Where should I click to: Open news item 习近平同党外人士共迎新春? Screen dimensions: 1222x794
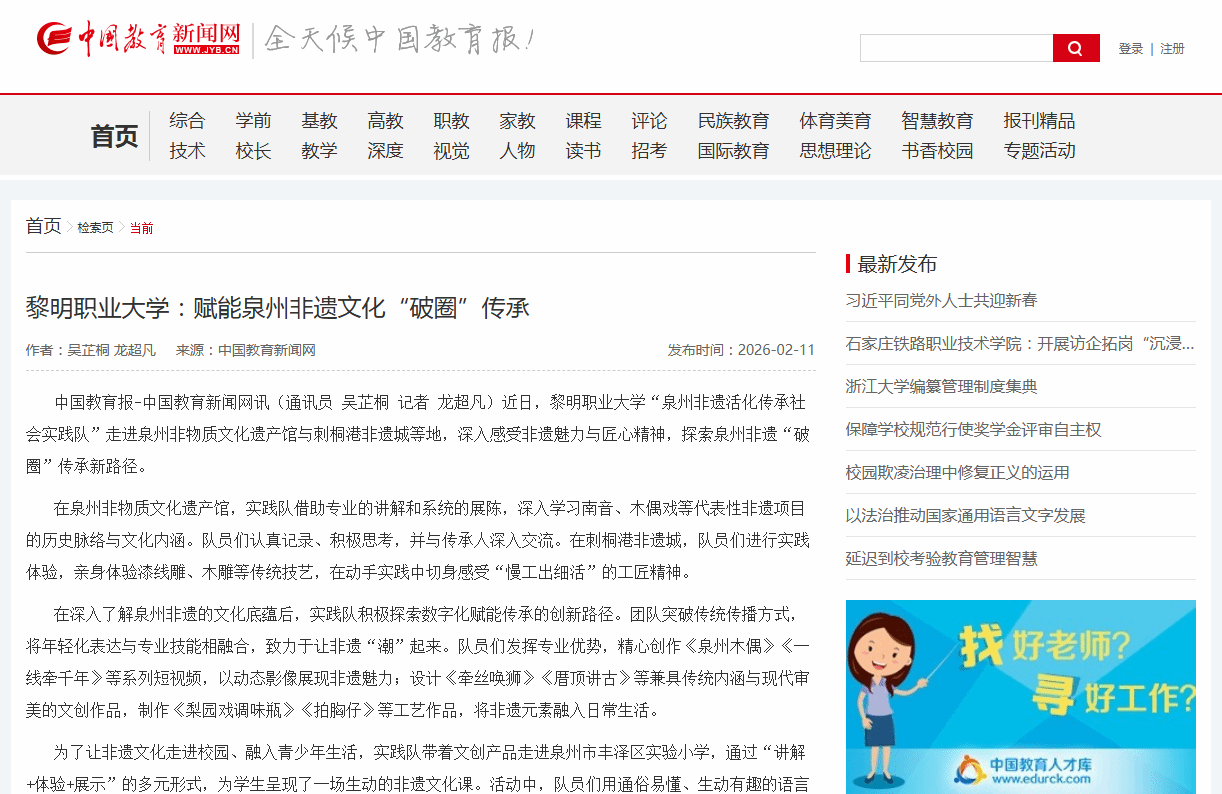[941, 300]
